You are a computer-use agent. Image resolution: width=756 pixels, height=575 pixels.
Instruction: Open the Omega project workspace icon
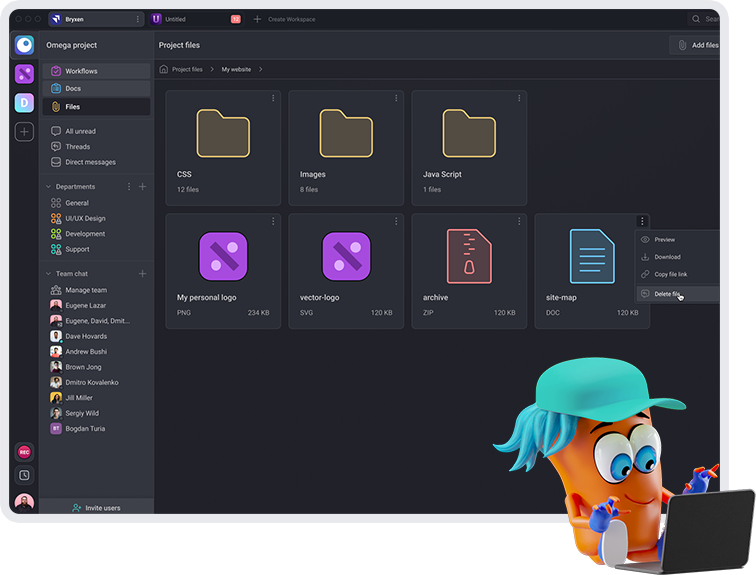[x=24, y=45]
